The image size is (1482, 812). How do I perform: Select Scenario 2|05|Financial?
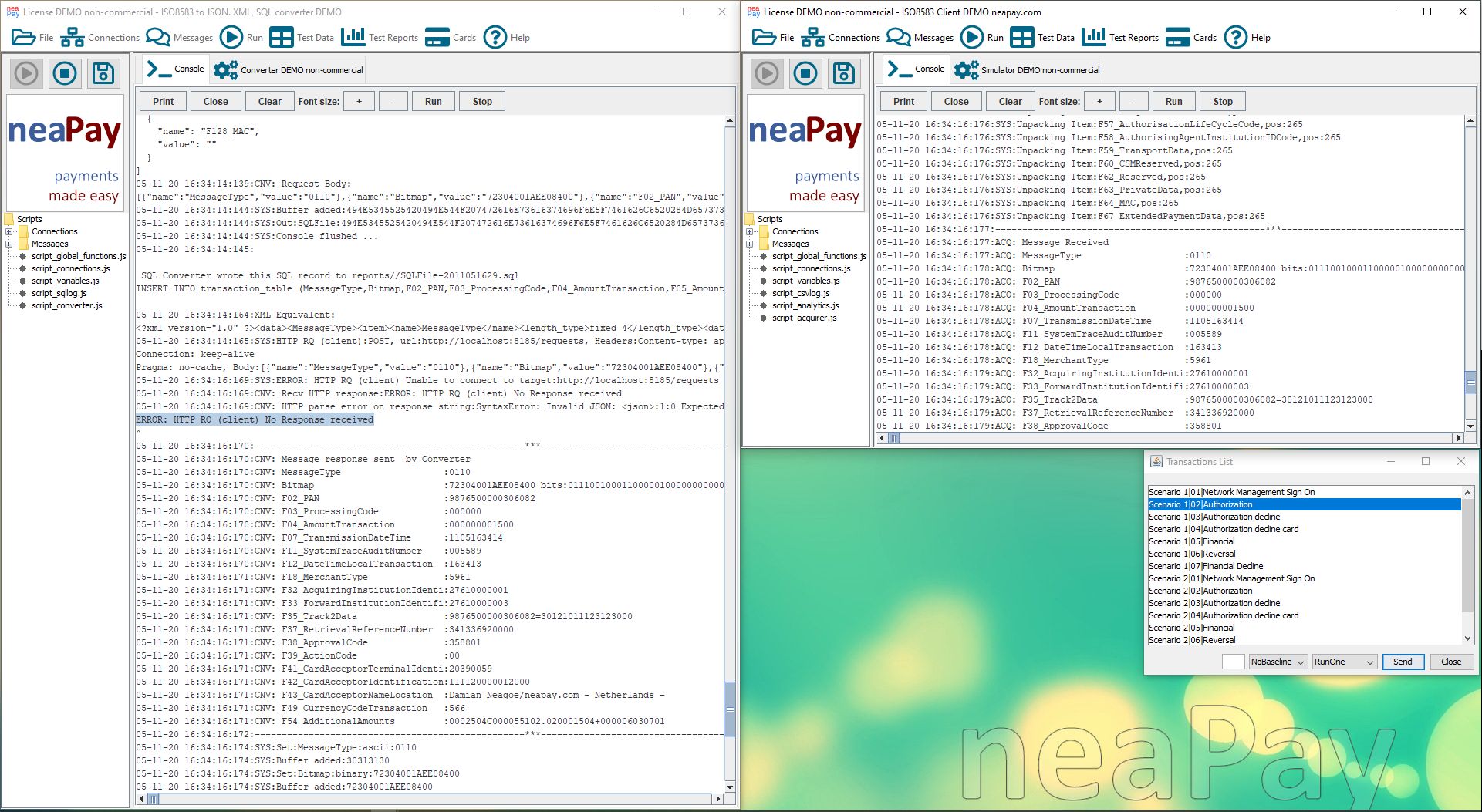coord(1304,628)
